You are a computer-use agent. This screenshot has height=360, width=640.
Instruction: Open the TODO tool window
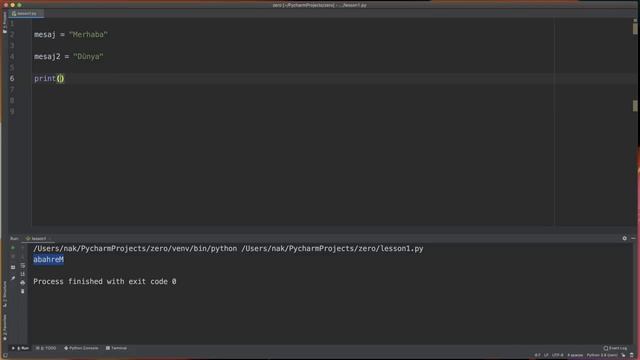46,348
